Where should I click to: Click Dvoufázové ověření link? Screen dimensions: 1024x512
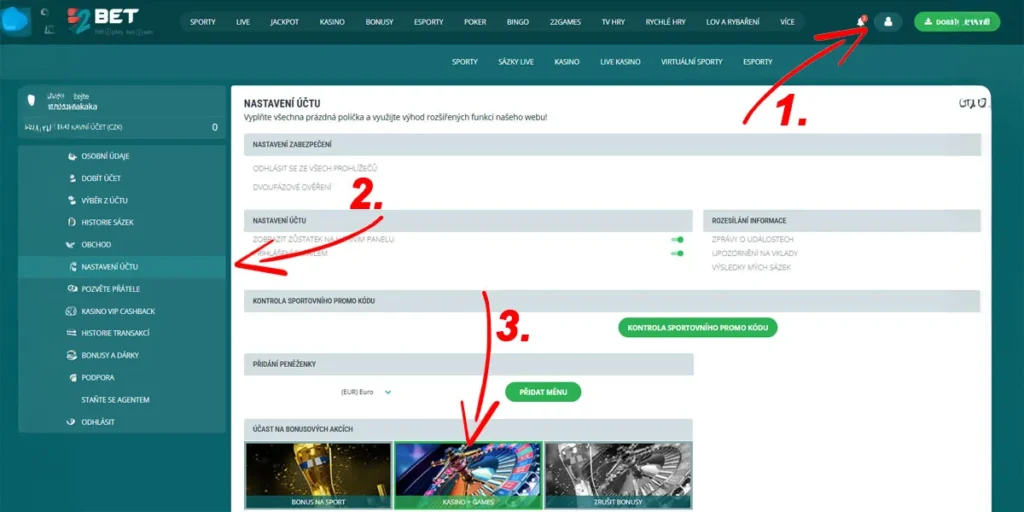[291, 187]
